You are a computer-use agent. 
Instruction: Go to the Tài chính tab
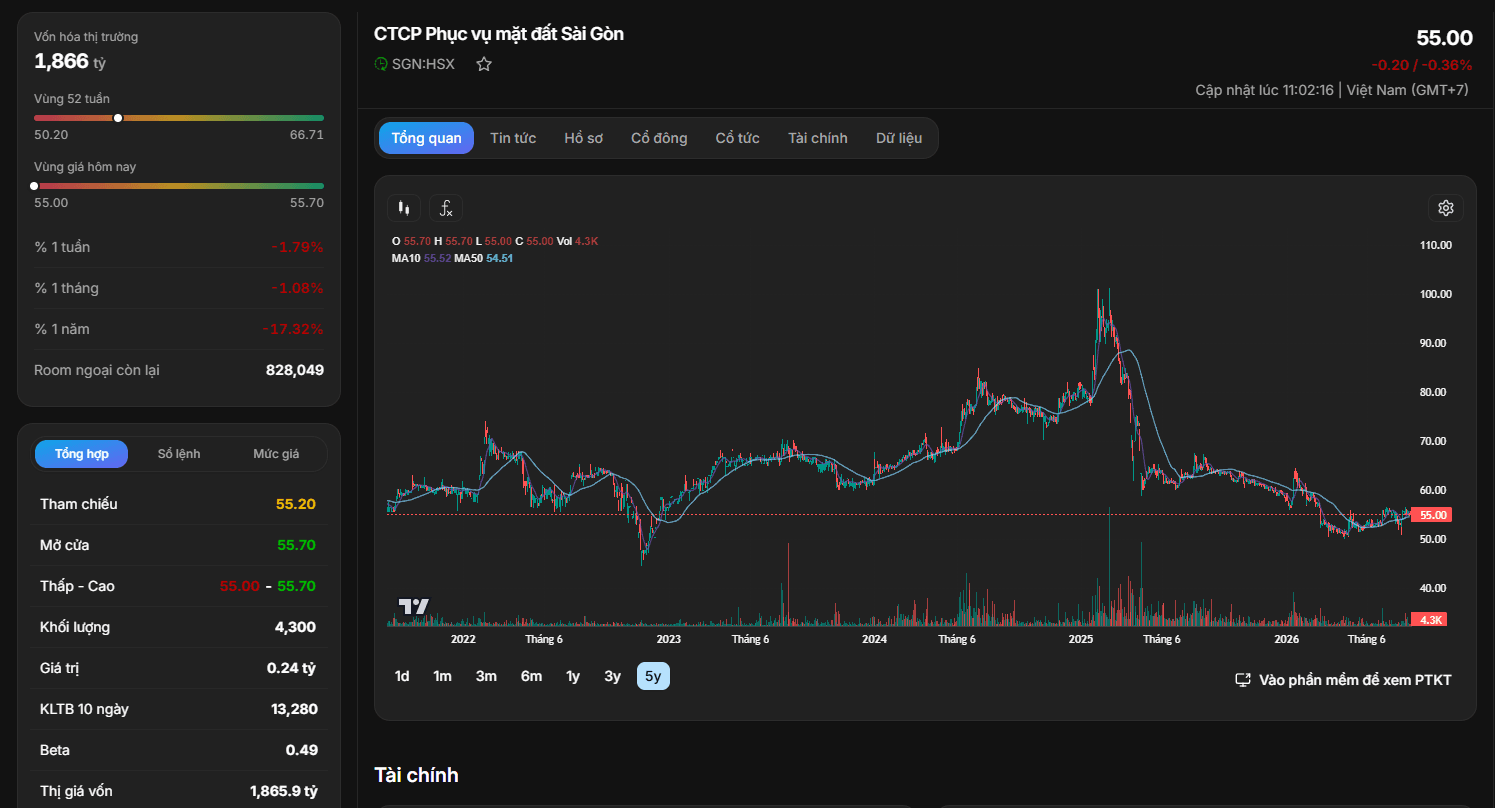pyautogui.click(x=818, y=138)
